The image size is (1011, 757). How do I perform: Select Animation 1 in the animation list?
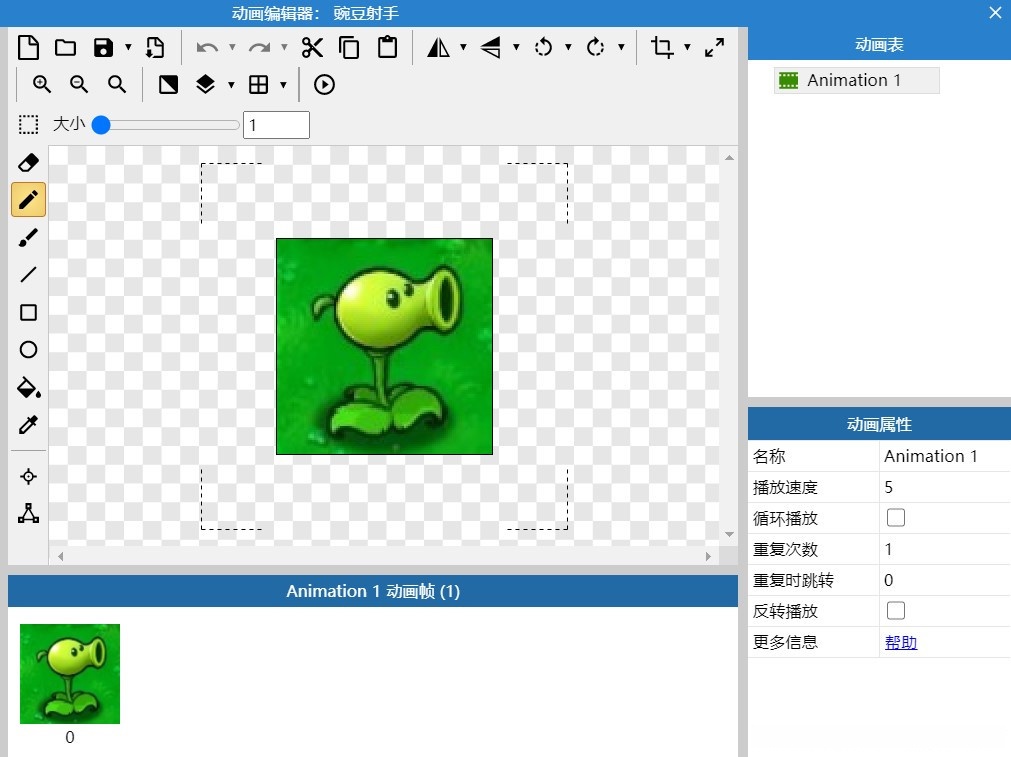click(x=856, y=81)
